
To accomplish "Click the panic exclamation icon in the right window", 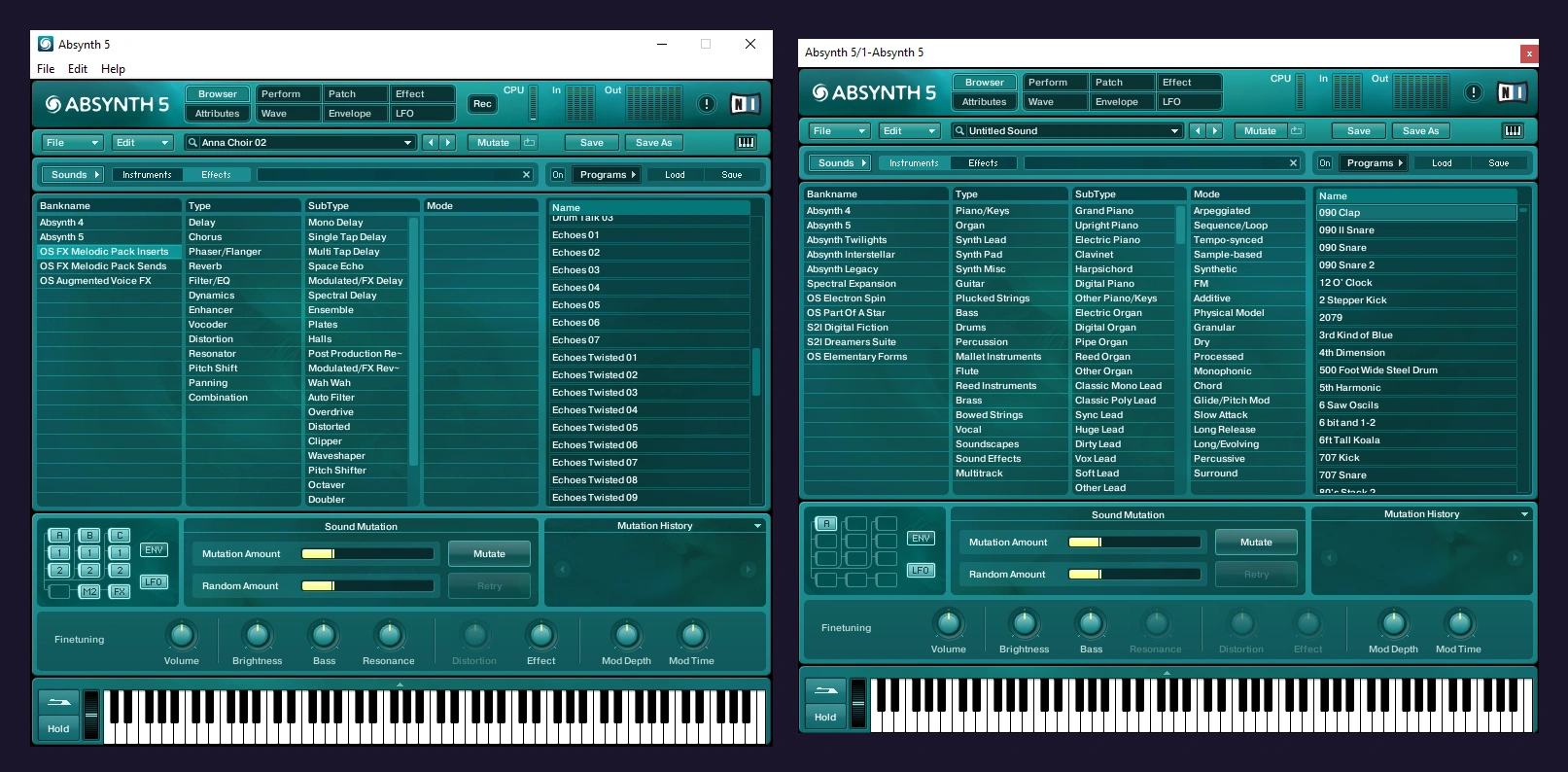I will [1474, 92].
